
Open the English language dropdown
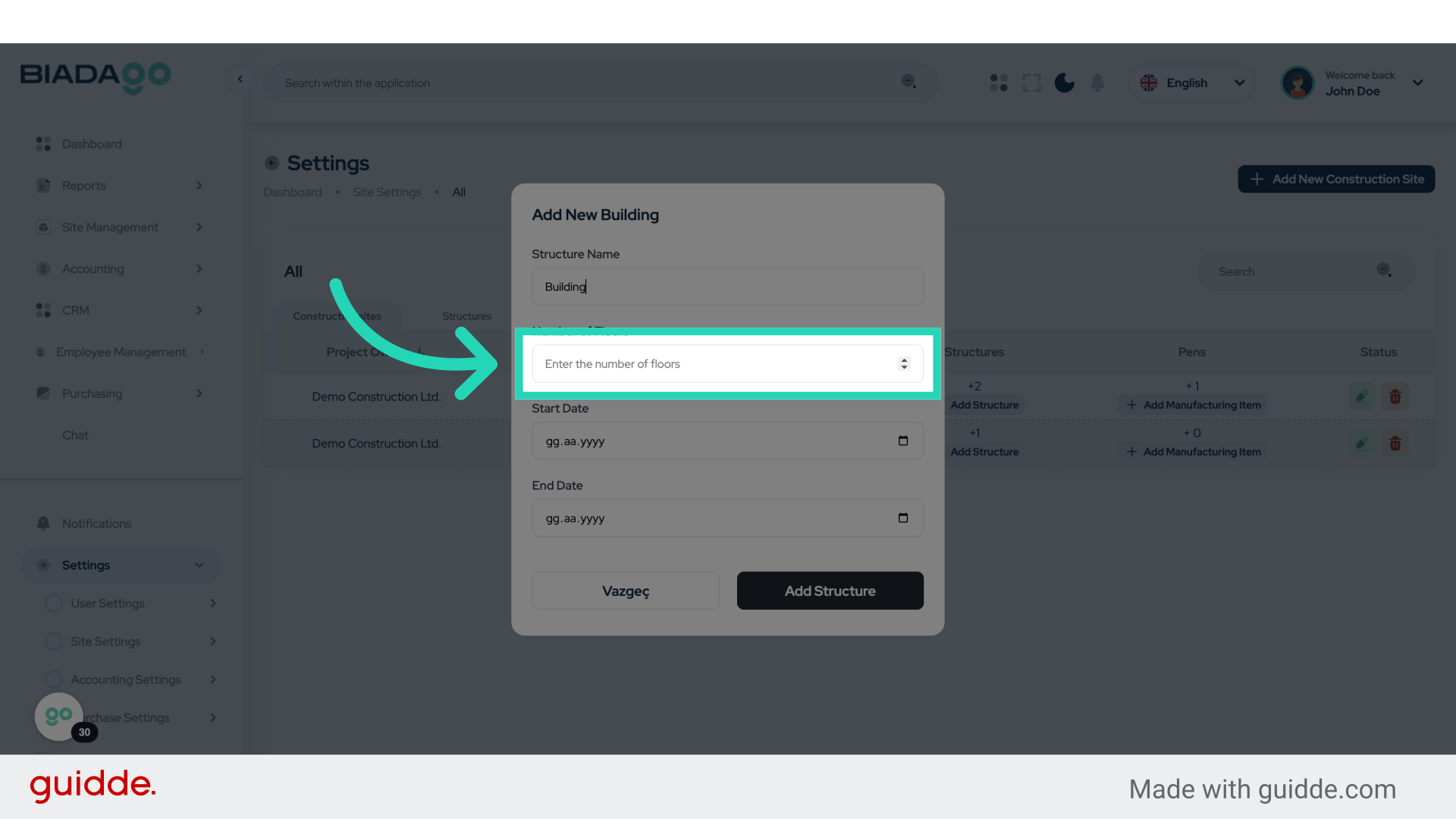(x=1192, y=83)
